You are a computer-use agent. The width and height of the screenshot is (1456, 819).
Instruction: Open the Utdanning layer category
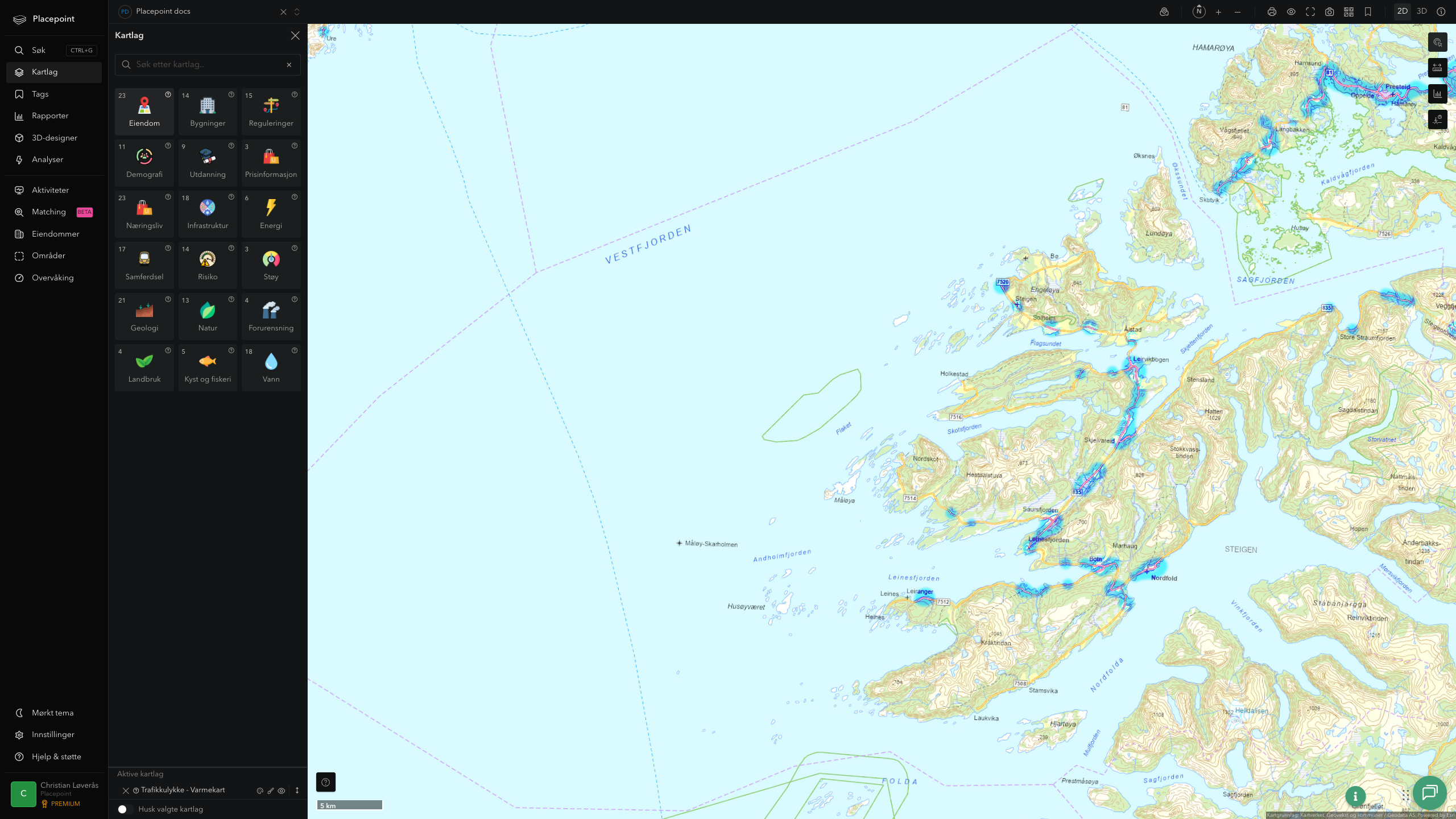(208, 163)
